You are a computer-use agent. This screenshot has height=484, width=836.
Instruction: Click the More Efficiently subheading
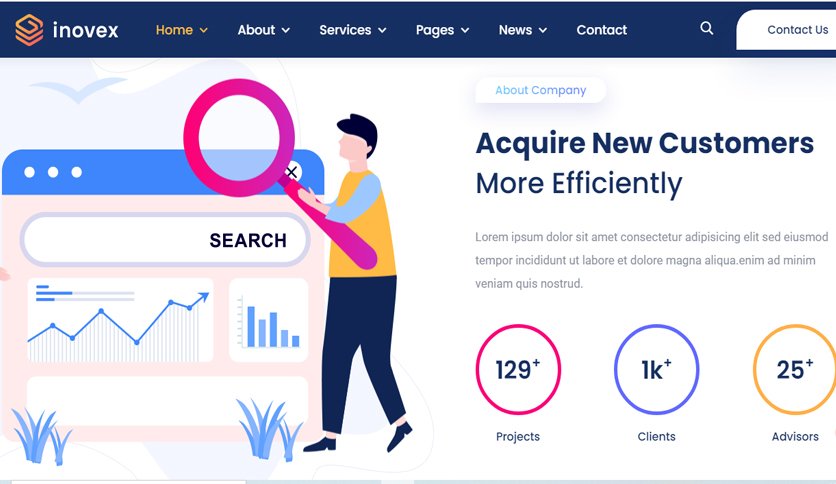(578, 184)
